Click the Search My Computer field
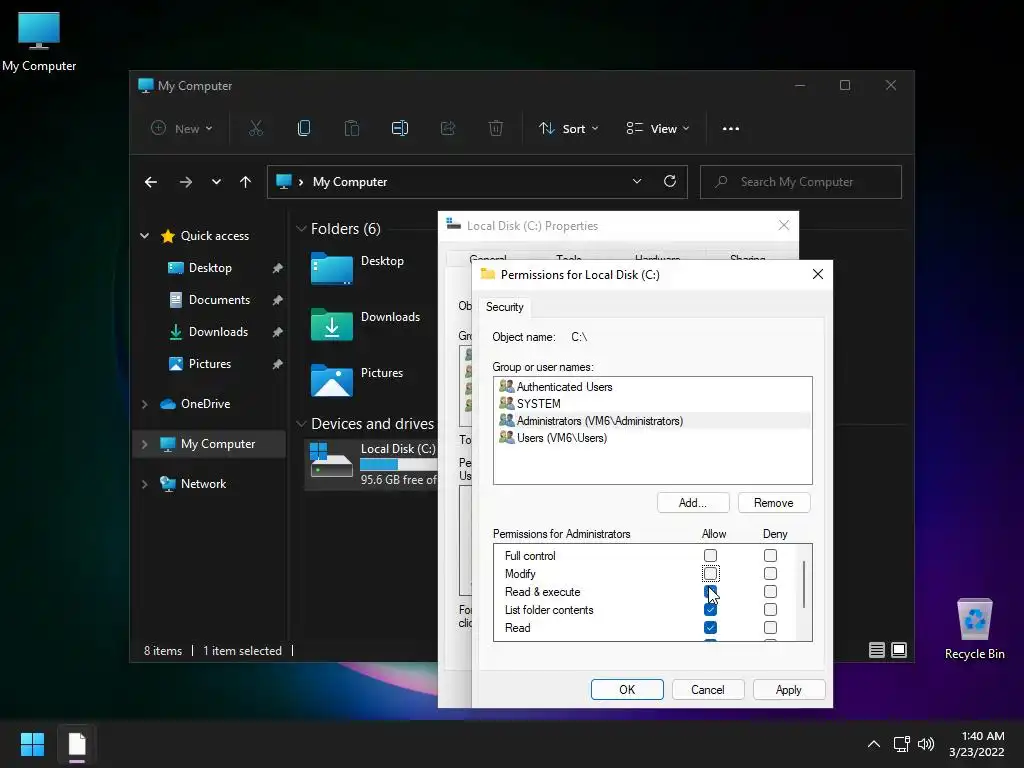Screen dimensions: 1024x768 coord(801,182)
